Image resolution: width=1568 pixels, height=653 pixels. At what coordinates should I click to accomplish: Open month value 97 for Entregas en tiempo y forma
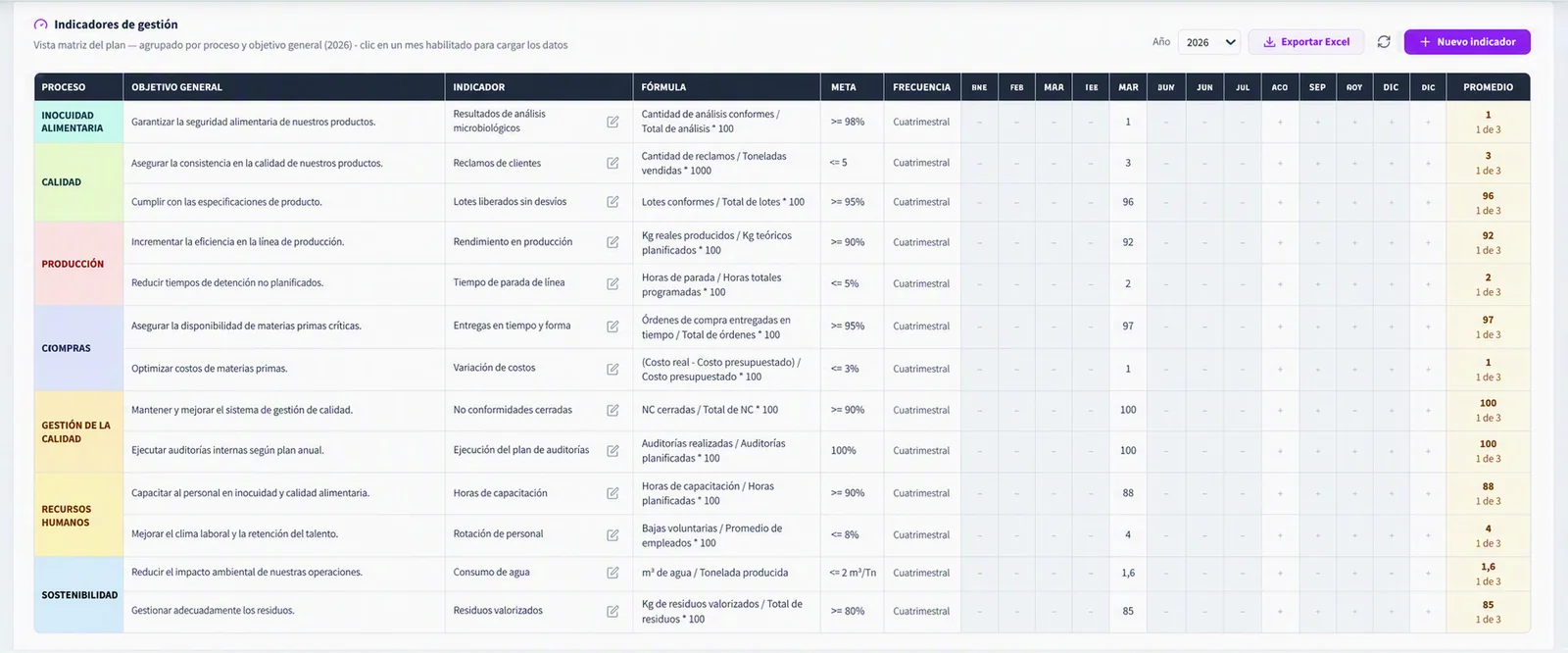[x=1128, y=326]
